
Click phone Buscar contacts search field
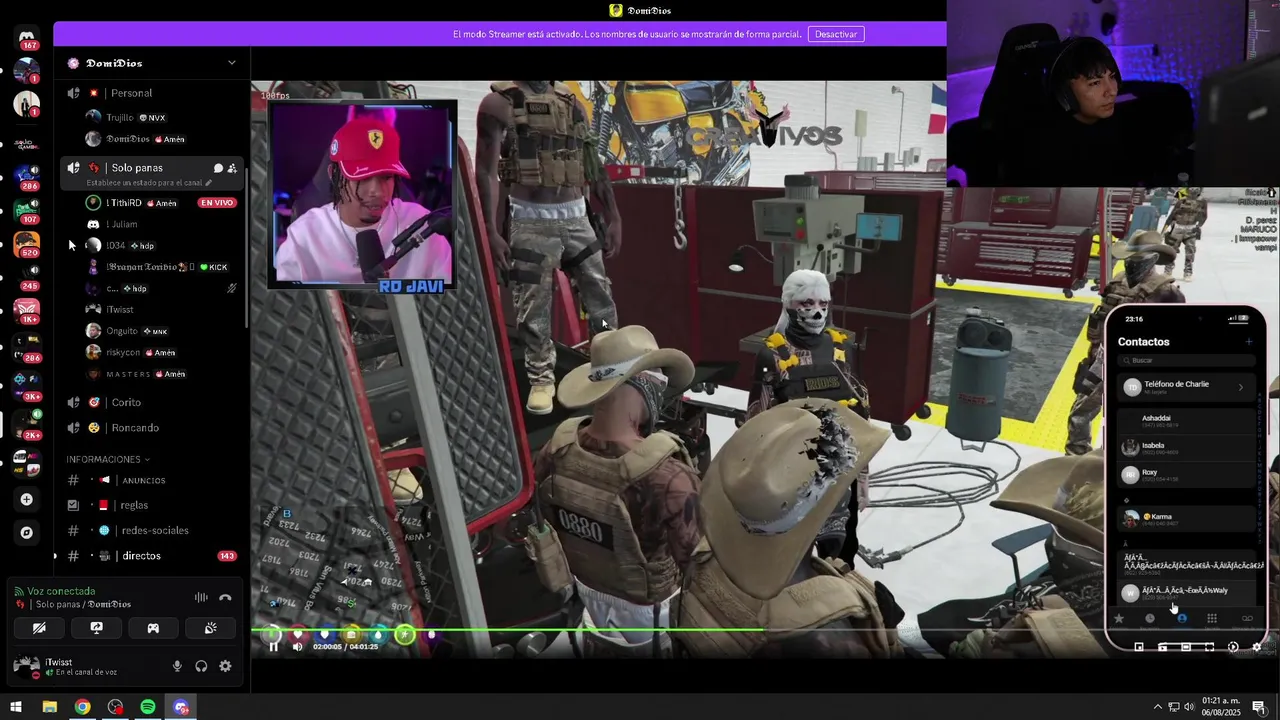click(1185, 360)
